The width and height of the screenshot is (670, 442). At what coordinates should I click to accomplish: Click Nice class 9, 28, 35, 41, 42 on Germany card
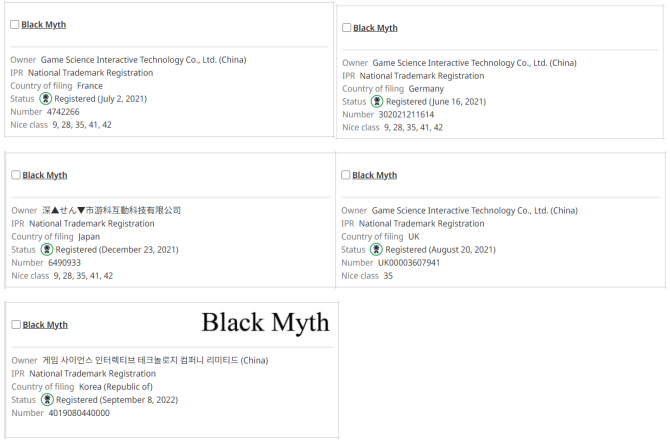pyautogui.click(x=413, y=127)
